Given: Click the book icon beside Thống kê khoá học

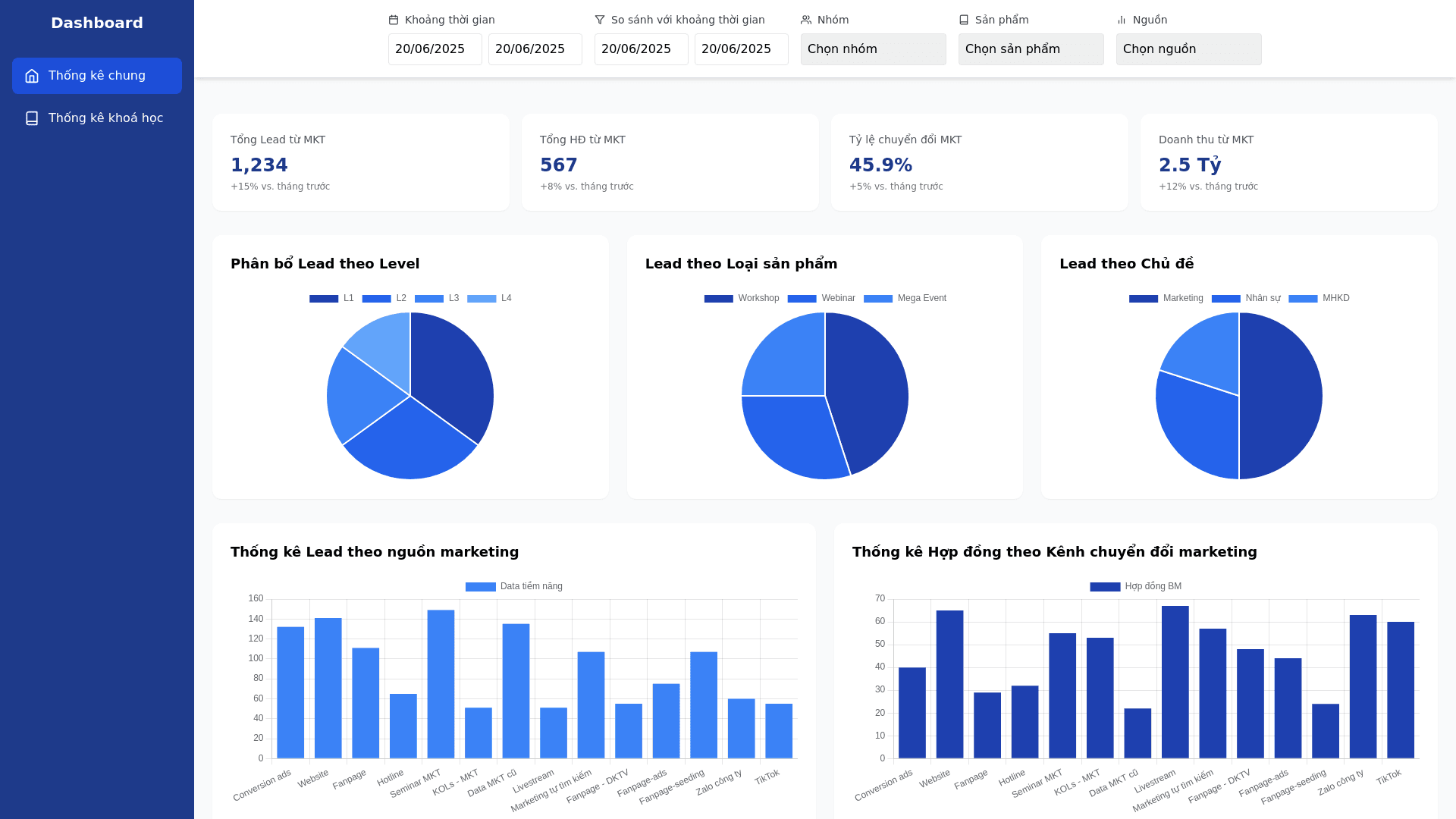Looking at the screenshot, I should (32, 118).
